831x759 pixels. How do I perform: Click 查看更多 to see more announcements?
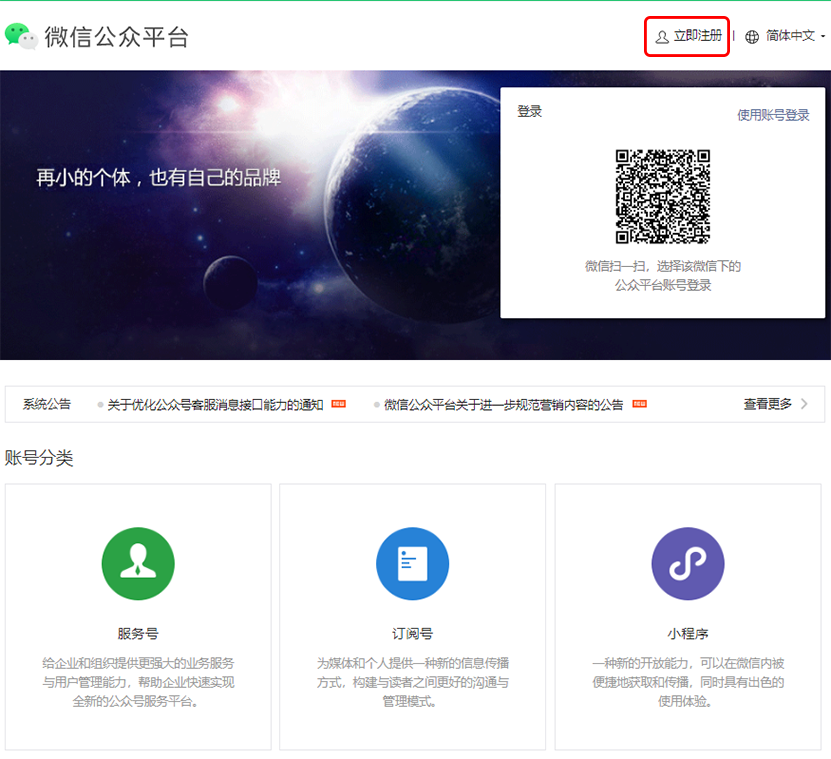pyautogui.click(x=766, y=403)
